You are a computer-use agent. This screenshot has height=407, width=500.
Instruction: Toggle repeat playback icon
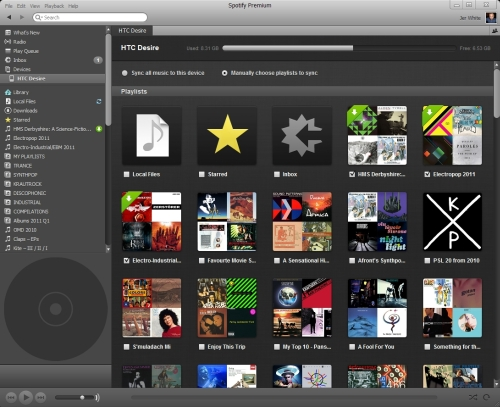coord(487,397)
